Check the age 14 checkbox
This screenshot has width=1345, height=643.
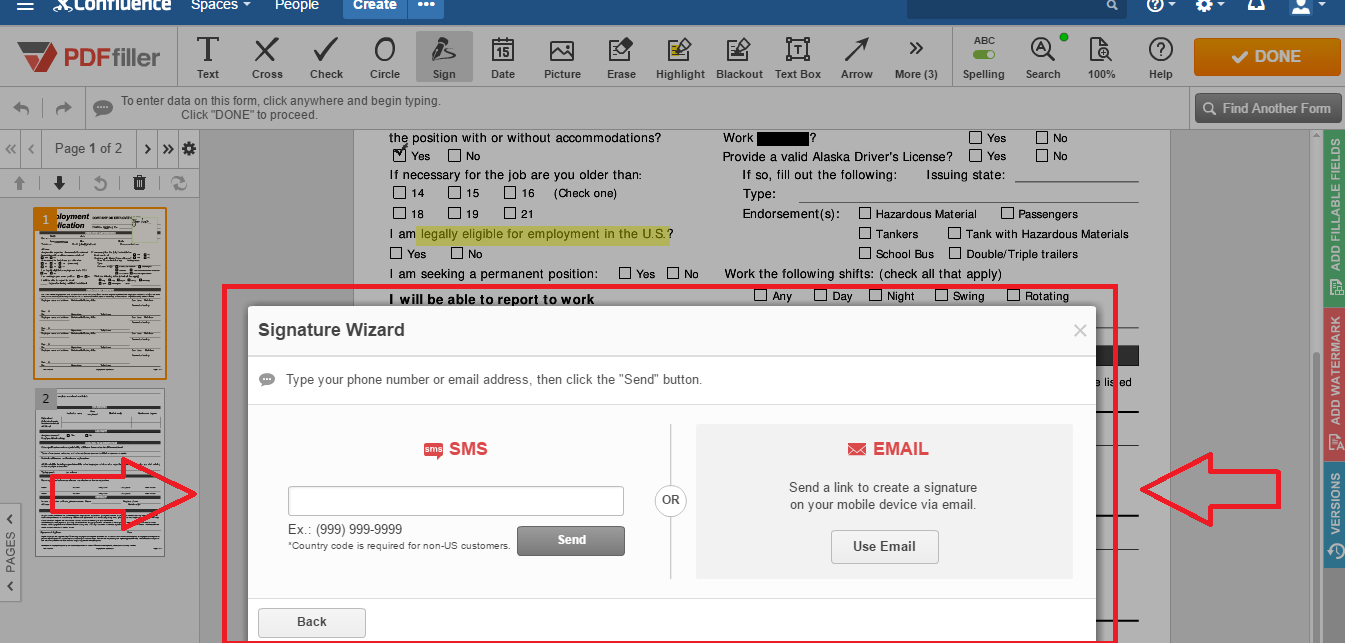click(400, 193)
